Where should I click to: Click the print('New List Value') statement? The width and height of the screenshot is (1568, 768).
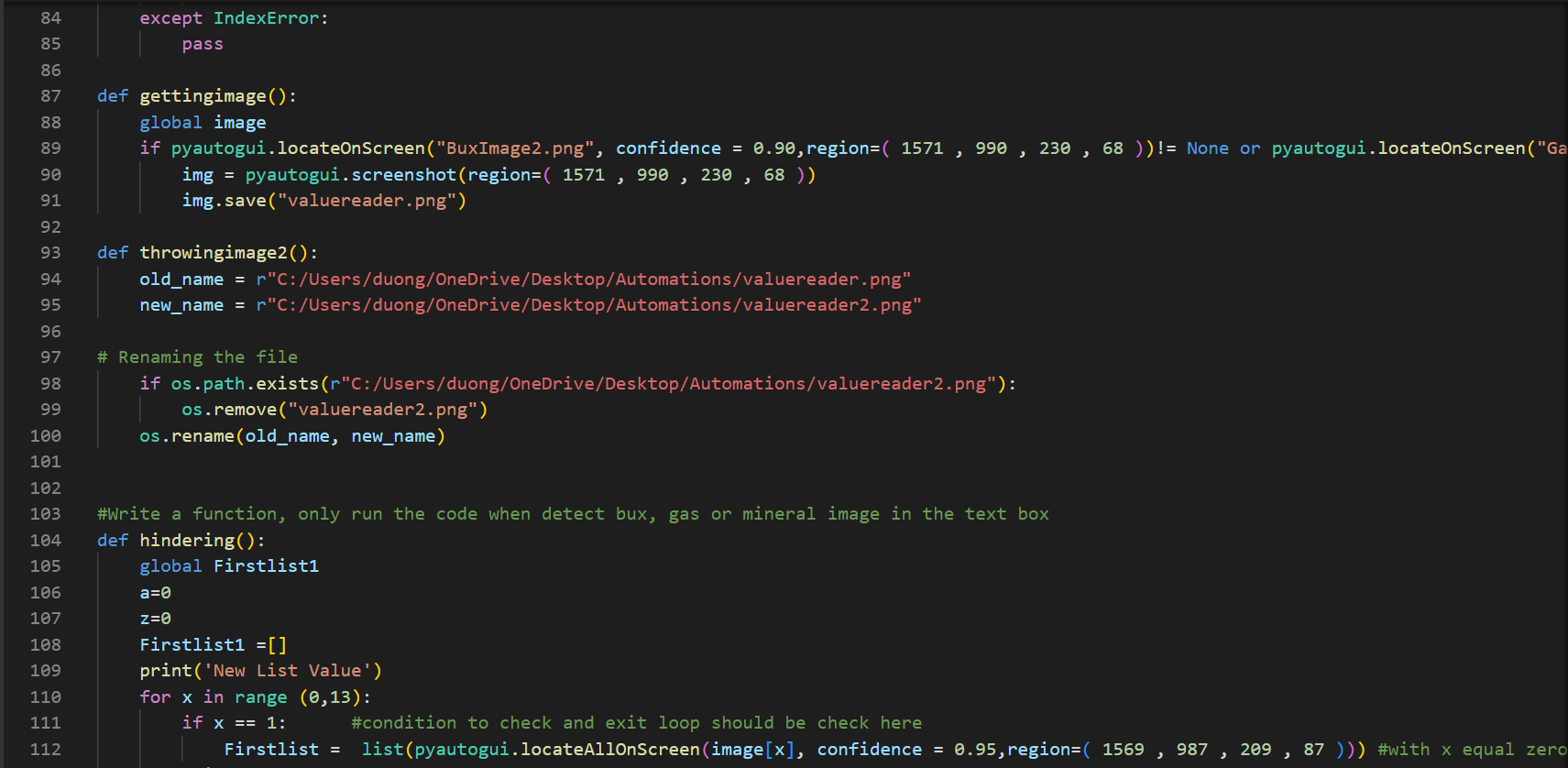(260, 671)
